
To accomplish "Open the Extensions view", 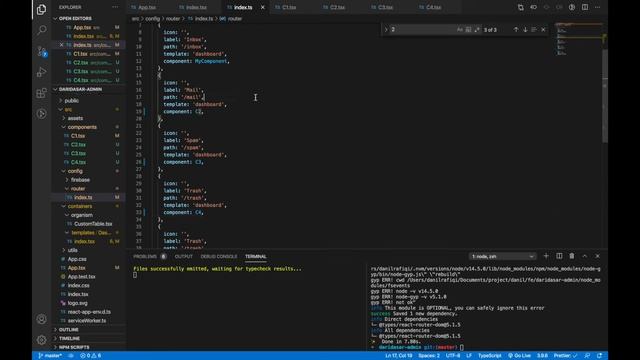I will (41, 93).
